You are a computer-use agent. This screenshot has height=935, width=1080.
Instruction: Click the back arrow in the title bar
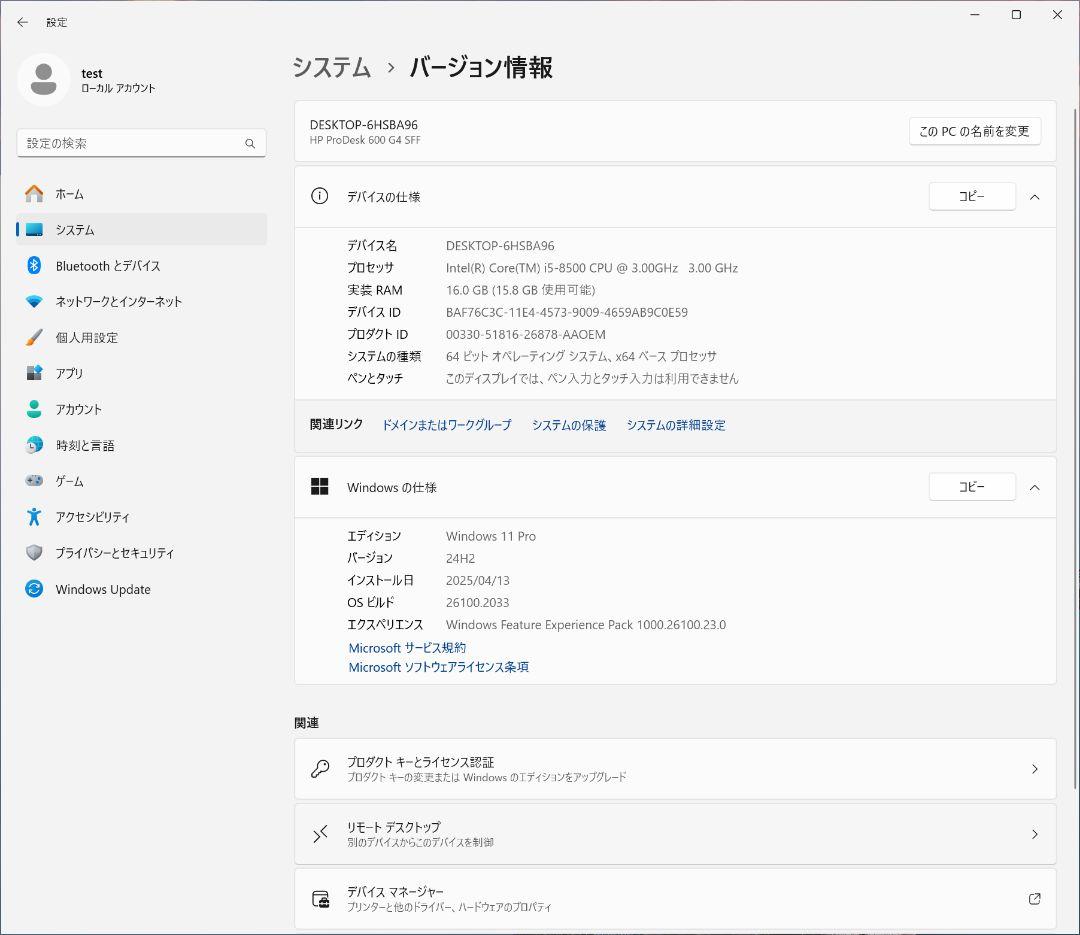click(x=22, y=22)
